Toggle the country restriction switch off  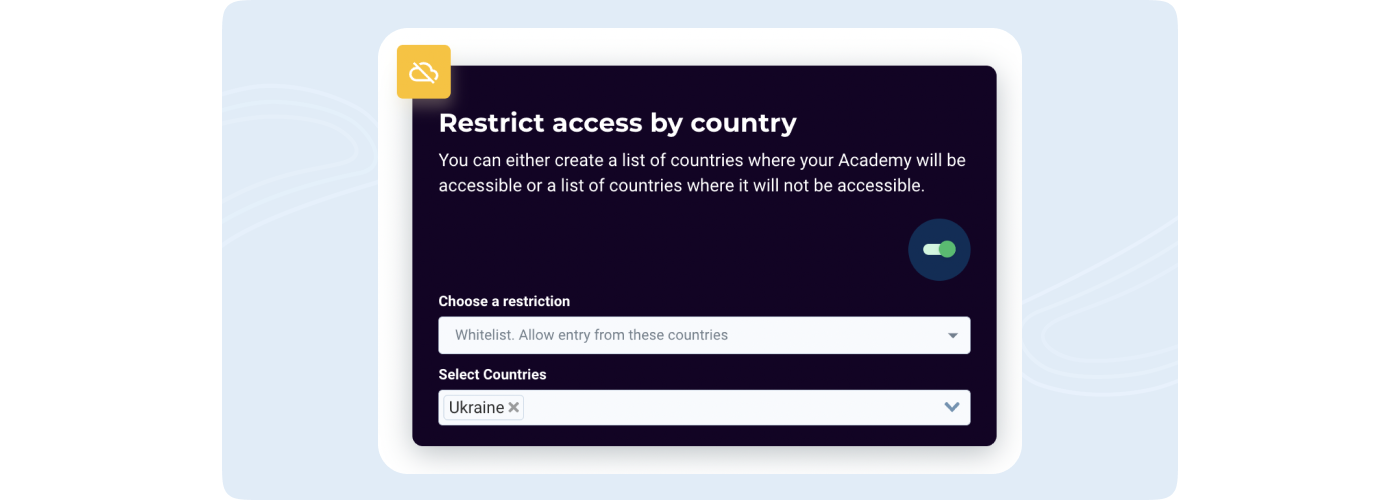(x=939, y=249)
